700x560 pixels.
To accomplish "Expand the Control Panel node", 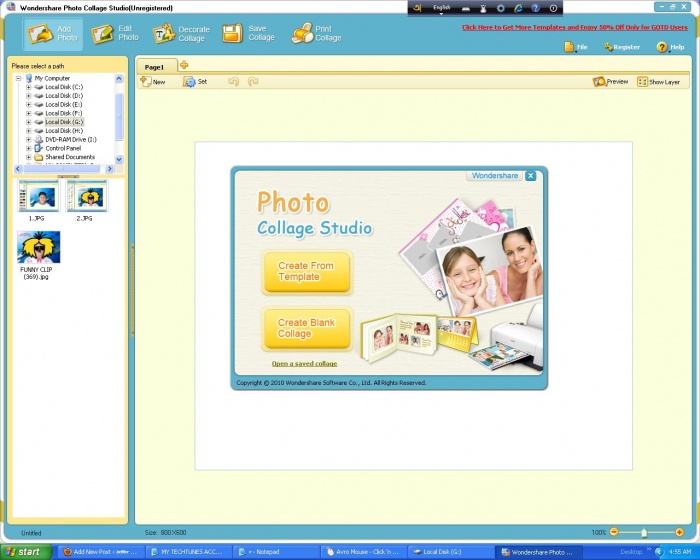I will (x=29, y=148).
